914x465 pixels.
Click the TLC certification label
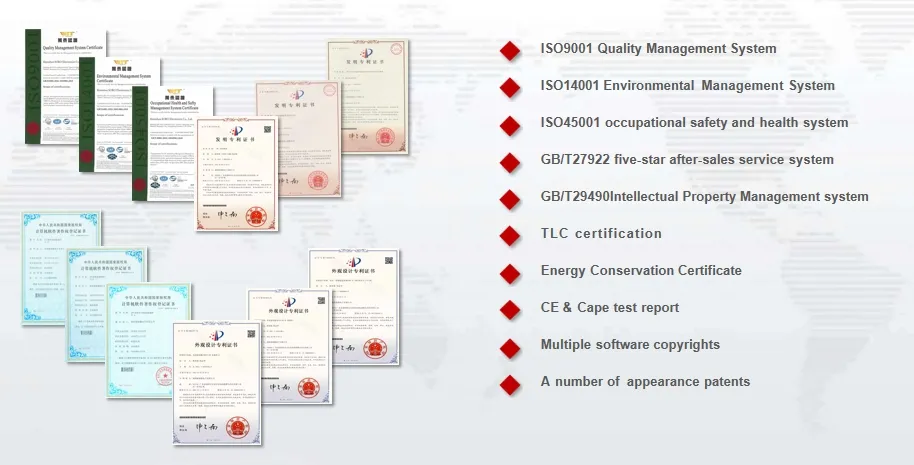click(x=601, y=234)
